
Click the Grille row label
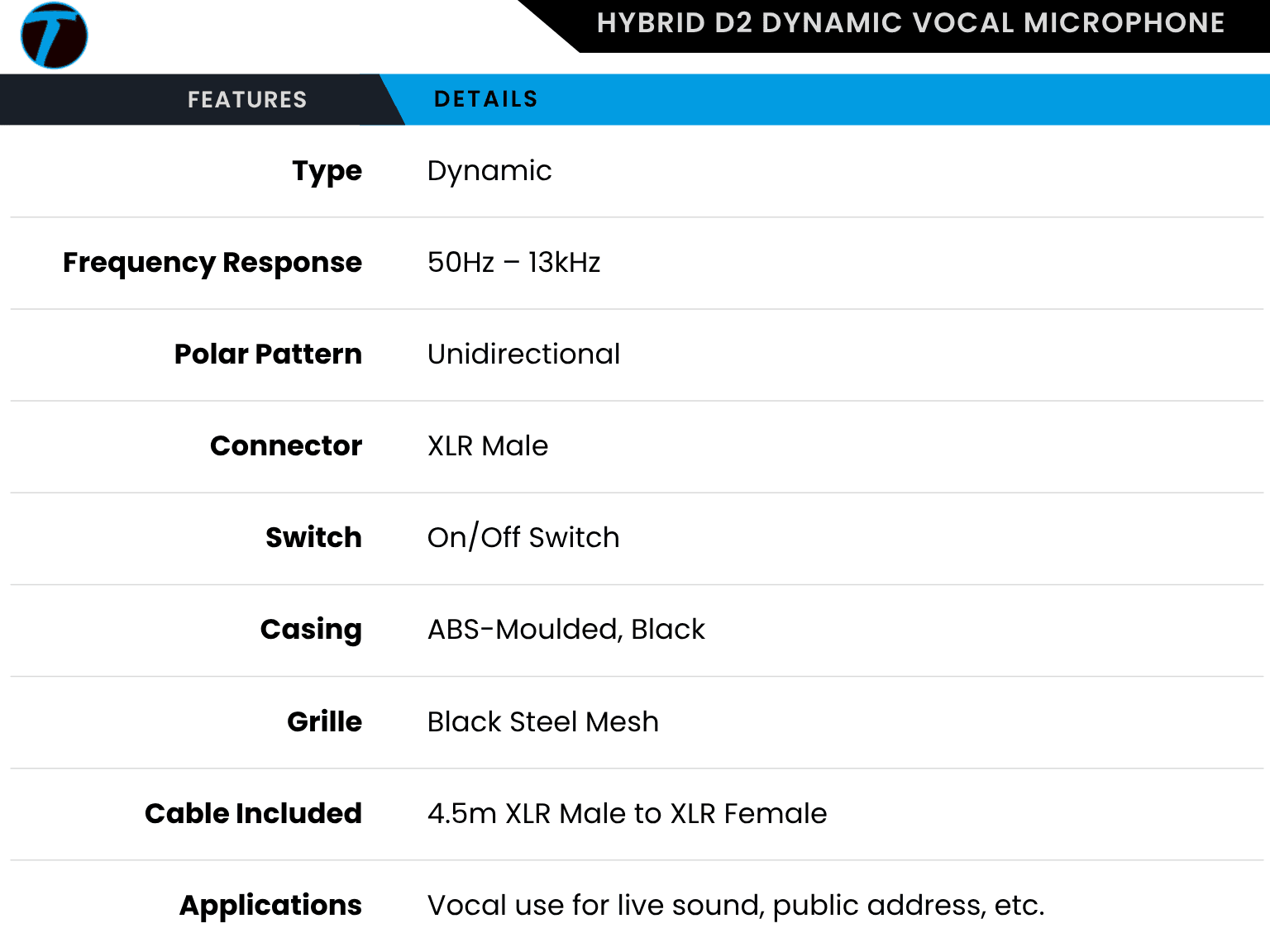pos(324,722)
